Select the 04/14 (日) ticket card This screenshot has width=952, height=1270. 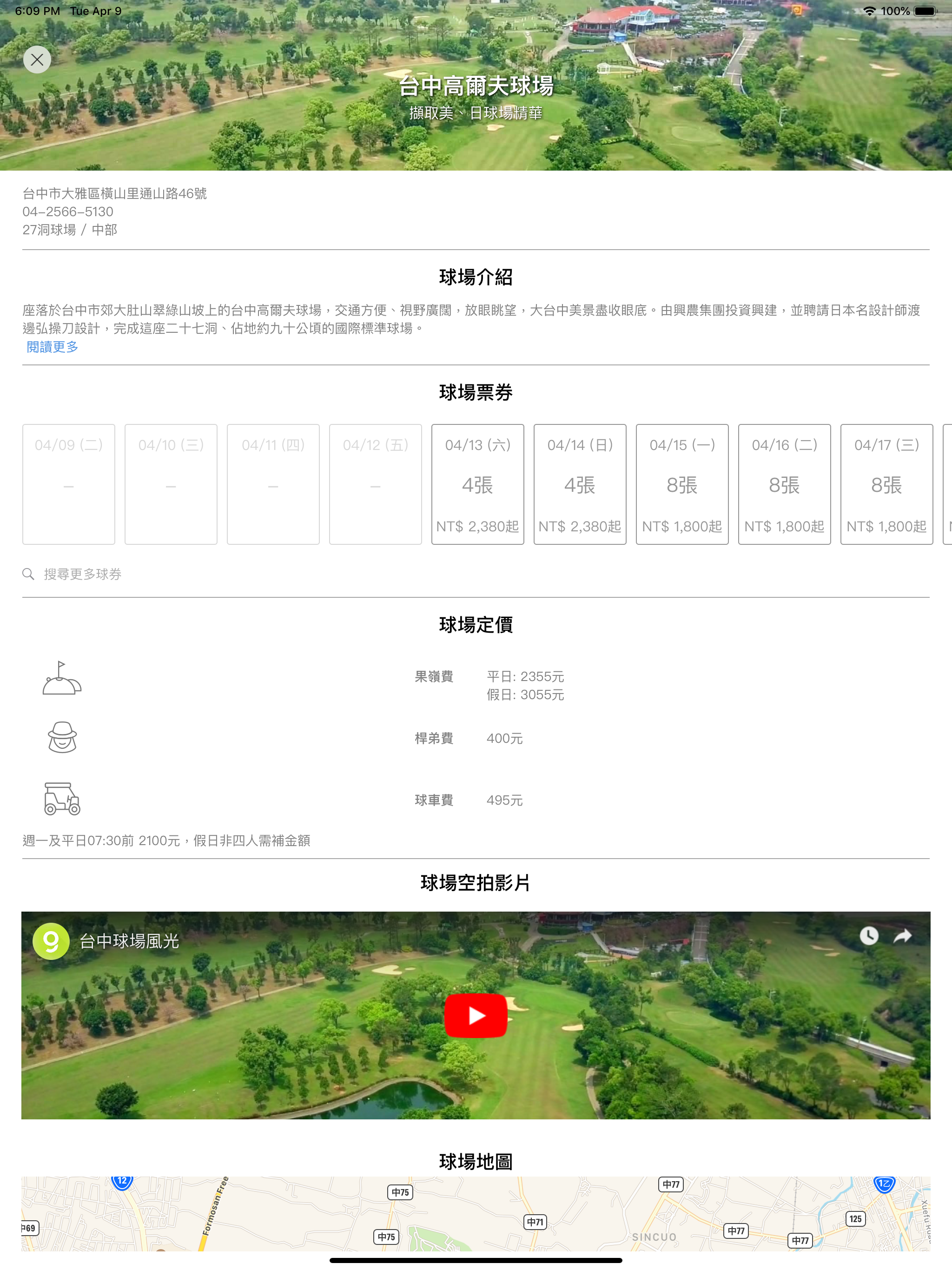[x=580, y=484]
